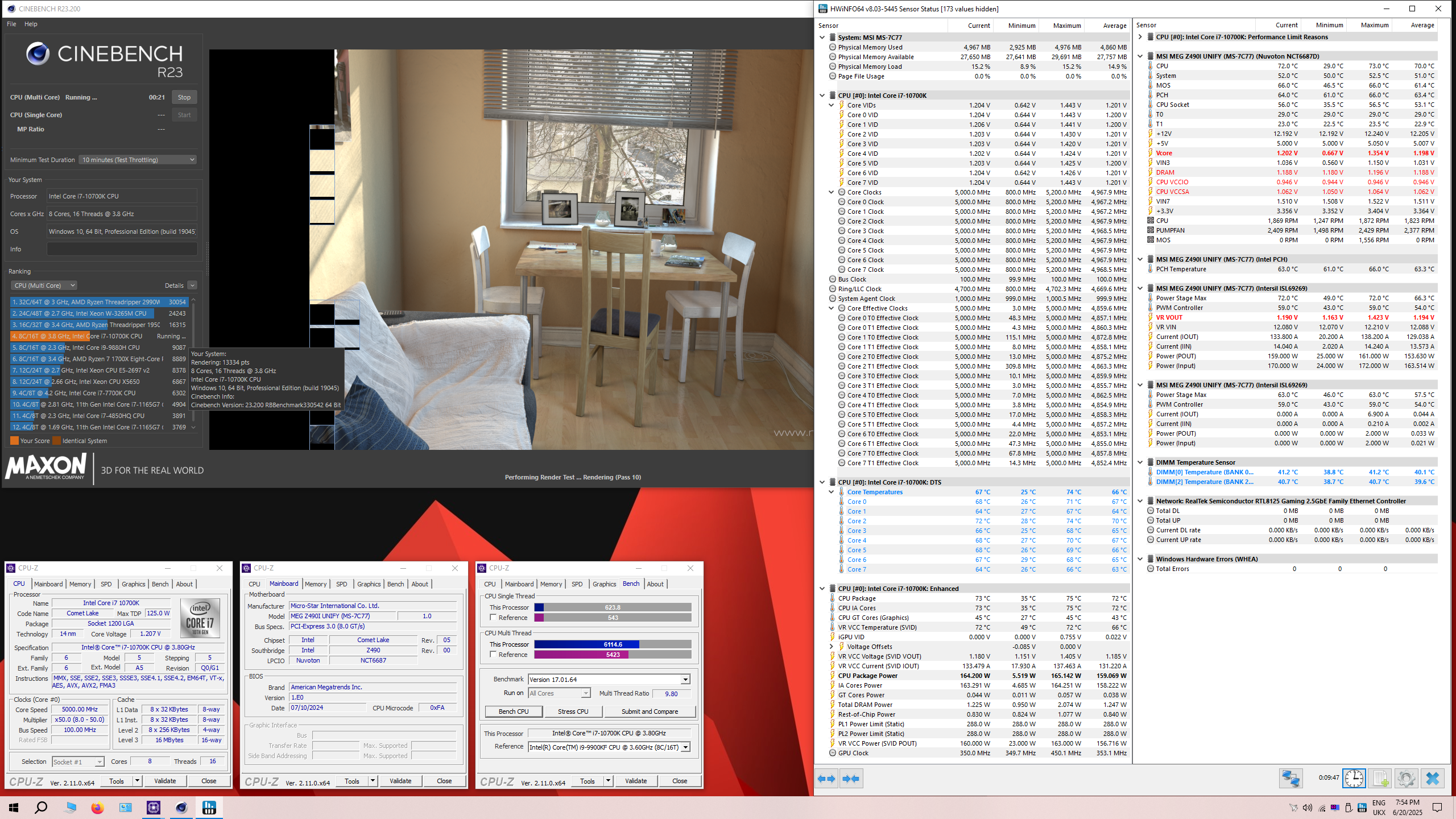Click Stress CPU button
The height and width of the screenshot is (819, 1456).
[x=573, y=712]
